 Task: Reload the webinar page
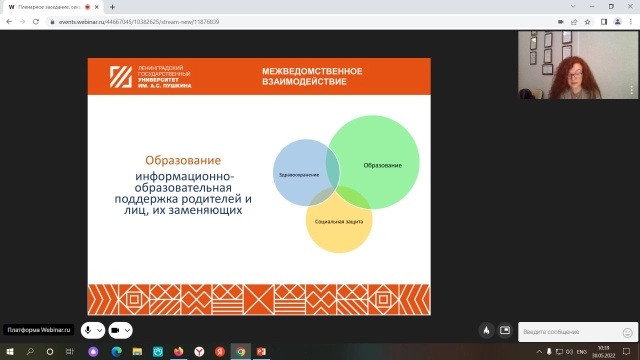tap(36, 22)
